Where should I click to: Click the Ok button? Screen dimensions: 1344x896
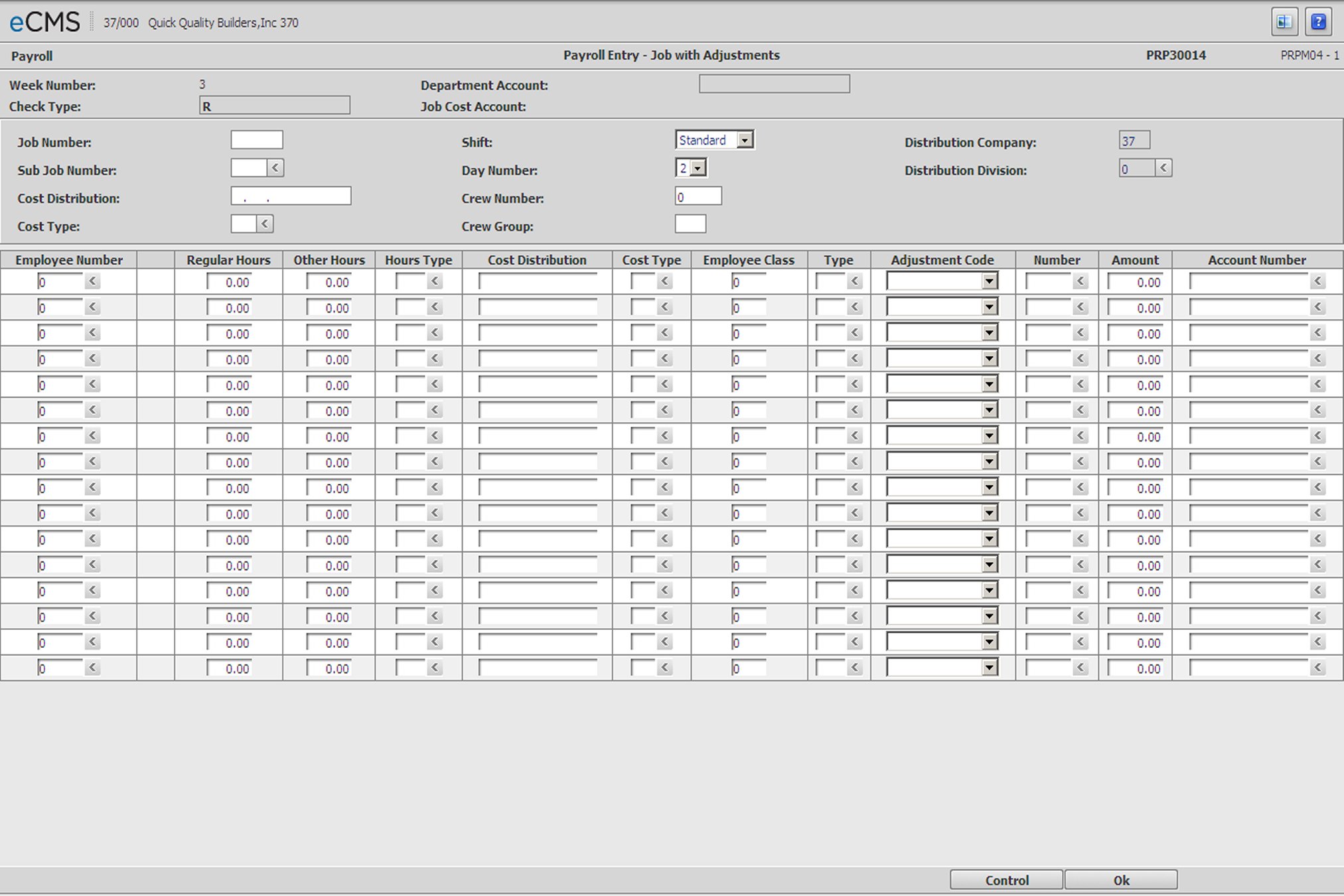[1121, 880]
